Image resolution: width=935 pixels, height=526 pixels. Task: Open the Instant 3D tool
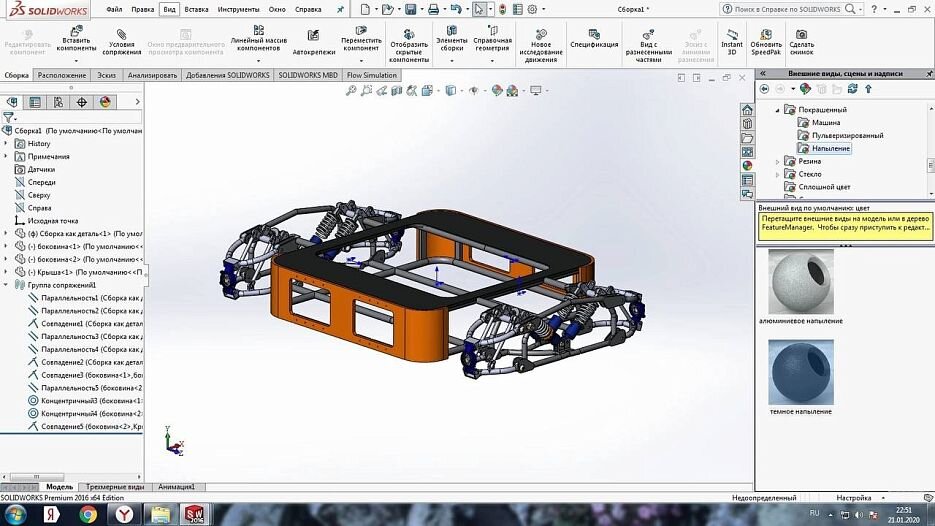click(x=732, y=33)
